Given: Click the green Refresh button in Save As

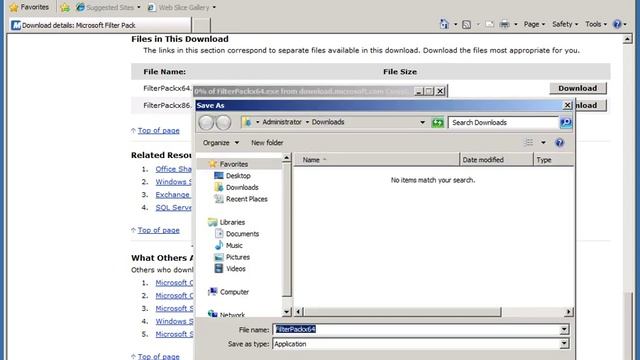Looking at the screenshot, I should [438, 122].
